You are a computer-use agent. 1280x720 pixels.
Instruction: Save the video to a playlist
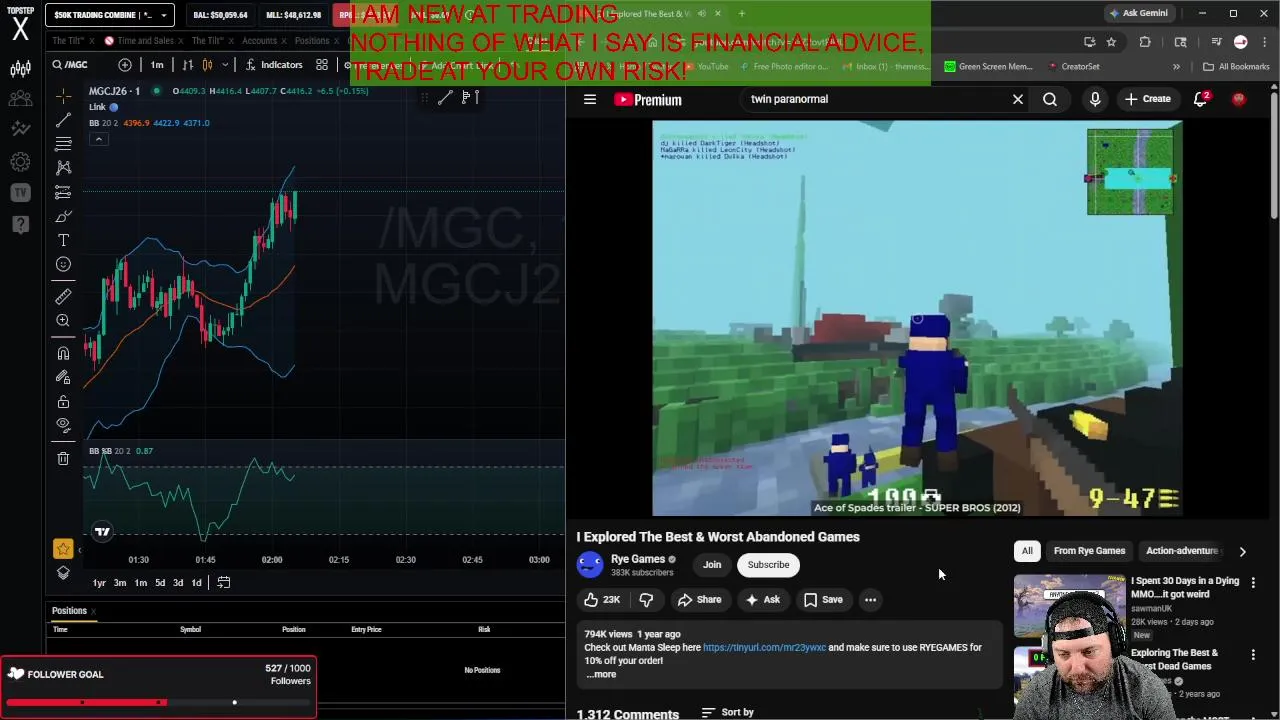[823, 600]
